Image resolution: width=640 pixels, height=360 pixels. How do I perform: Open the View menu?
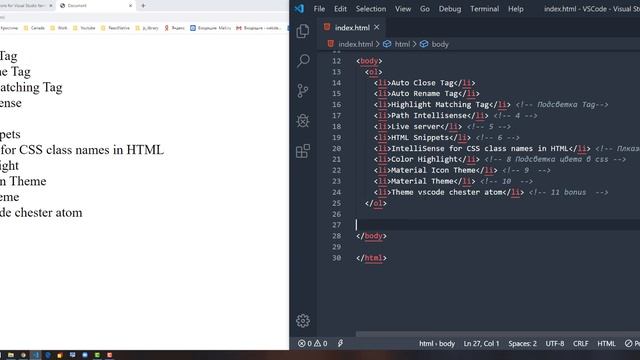coord(402,9)
